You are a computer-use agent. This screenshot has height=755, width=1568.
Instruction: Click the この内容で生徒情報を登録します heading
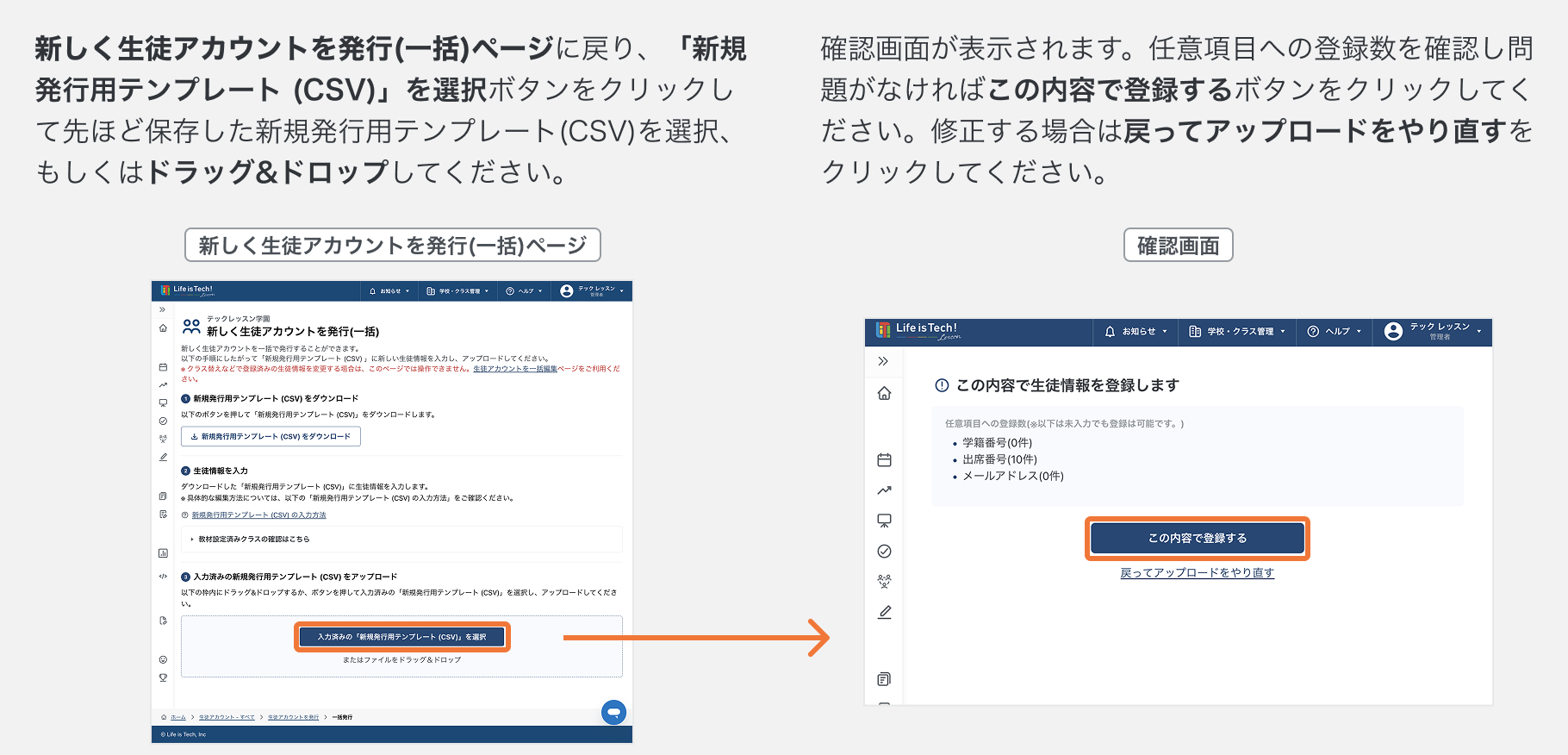(x=1067, y=385)
